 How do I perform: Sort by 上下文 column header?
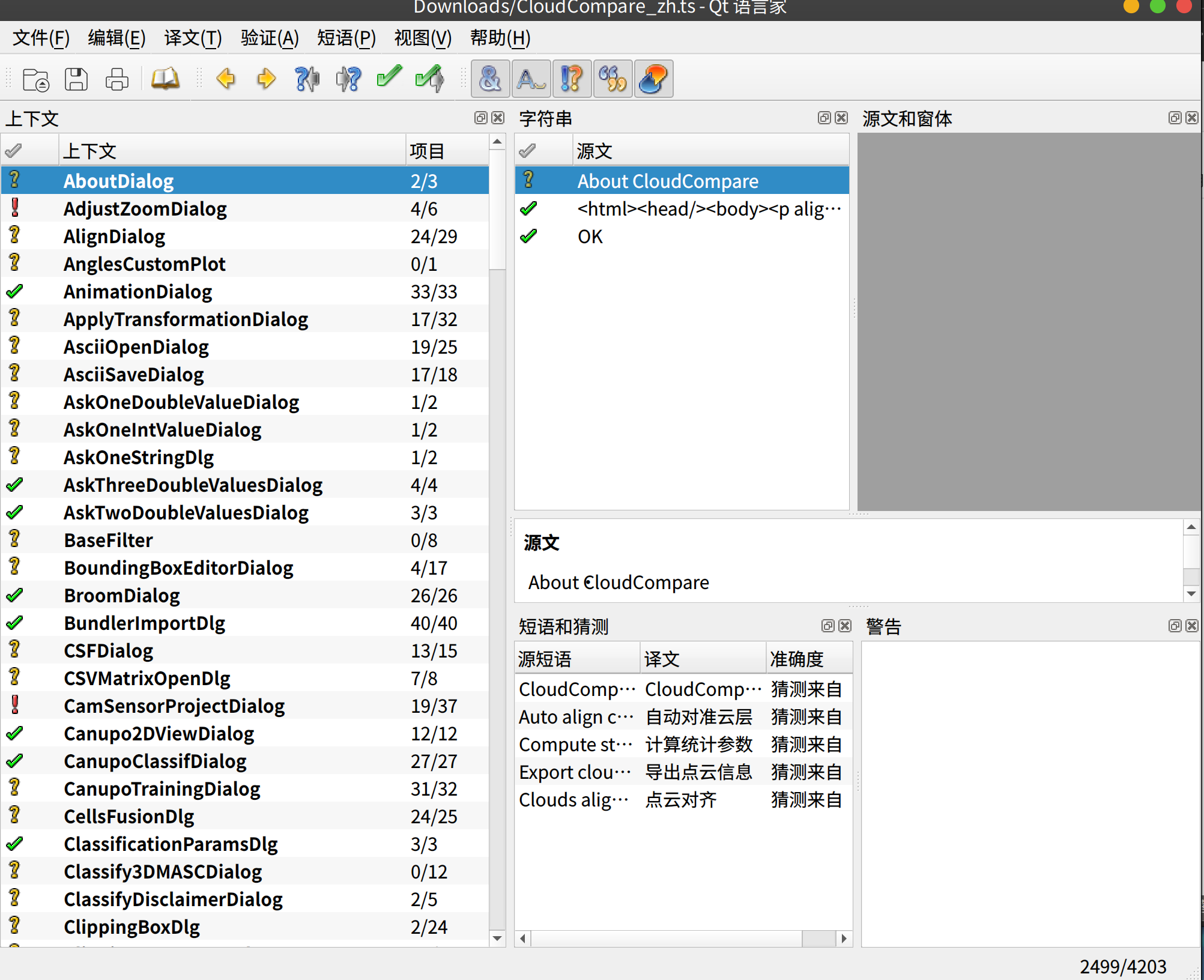click(232, 151)
